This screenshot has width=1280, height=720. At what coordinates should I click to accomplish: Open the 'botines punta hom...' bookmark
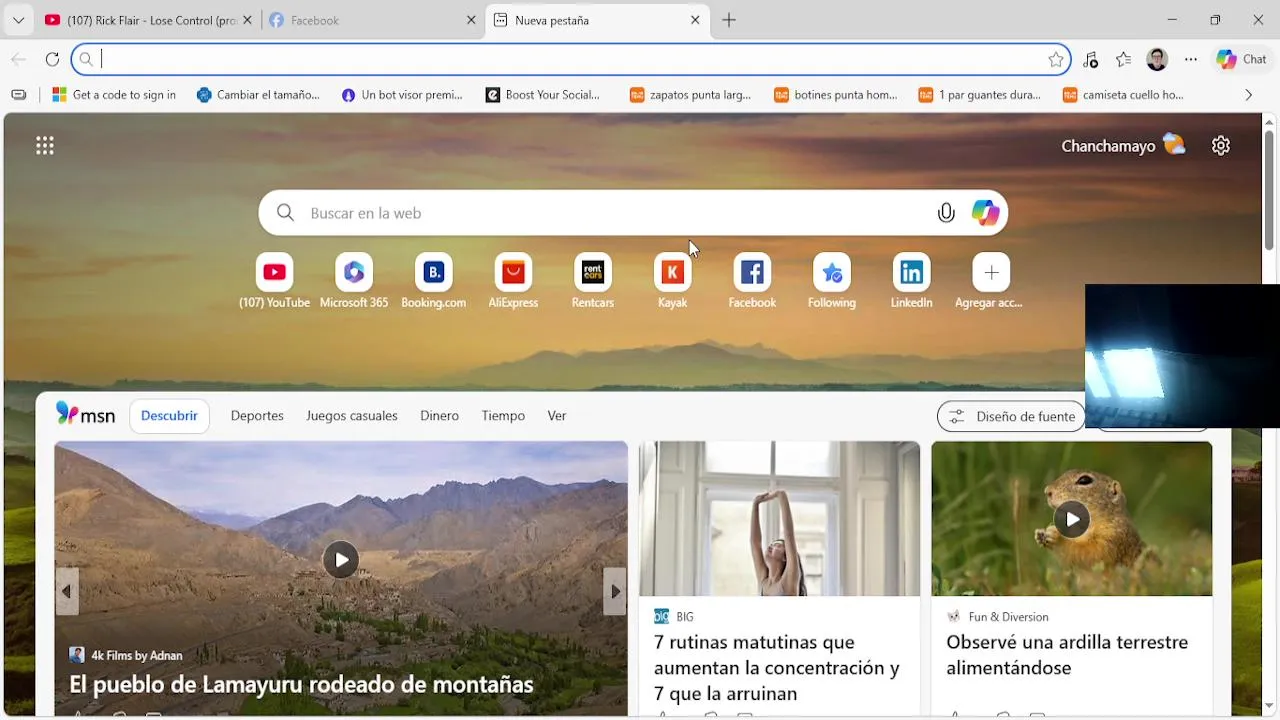click(x=835, y=95)
